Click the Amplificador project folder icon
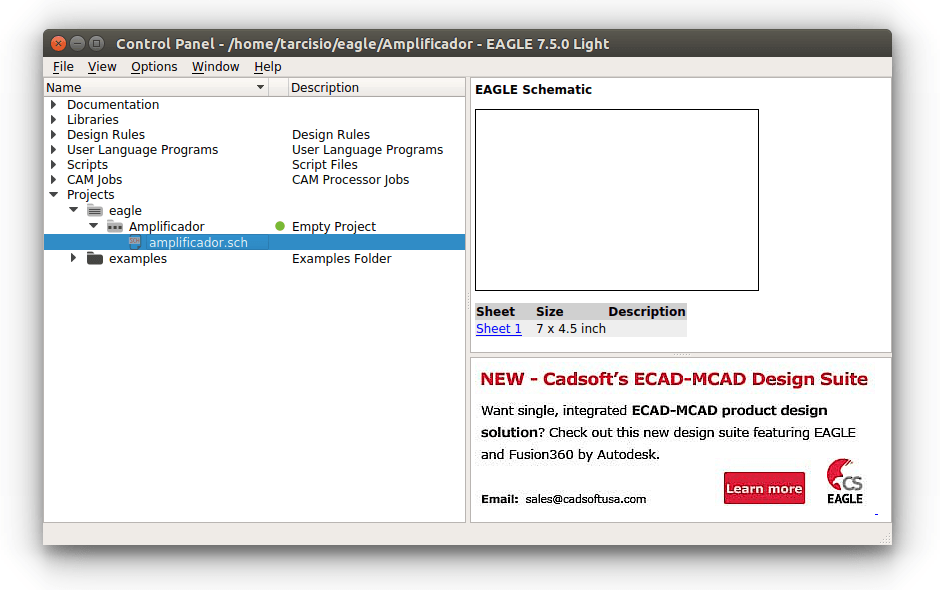This screenshot has height=590, width=940. [x=115, y=227]
